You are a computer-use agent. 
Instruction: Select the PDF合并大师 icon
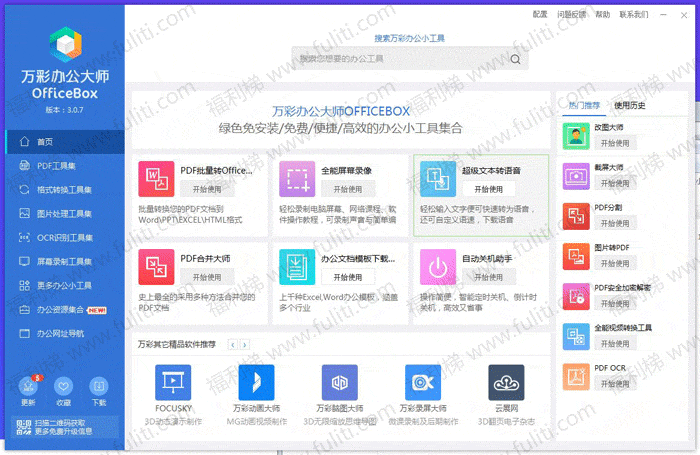click(156, 267)
